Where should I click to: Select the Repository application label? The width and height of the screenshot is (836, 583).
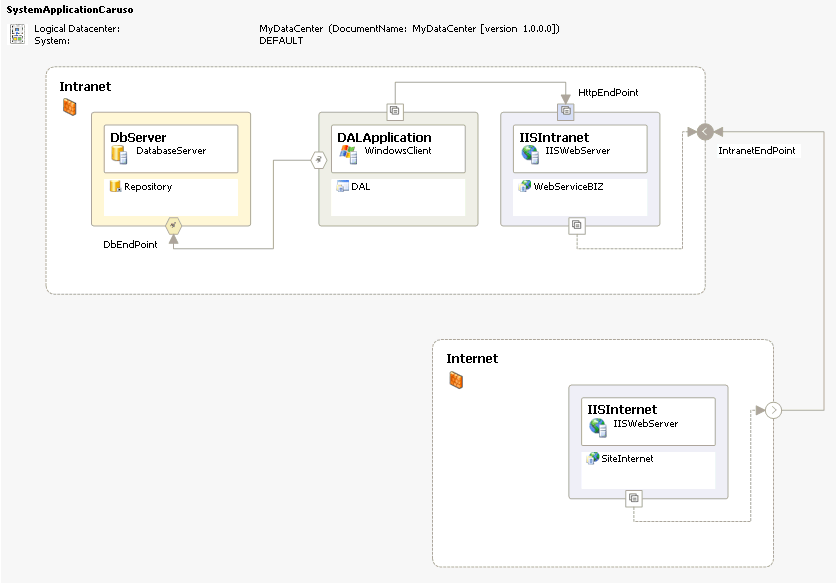tap(148, 187)
